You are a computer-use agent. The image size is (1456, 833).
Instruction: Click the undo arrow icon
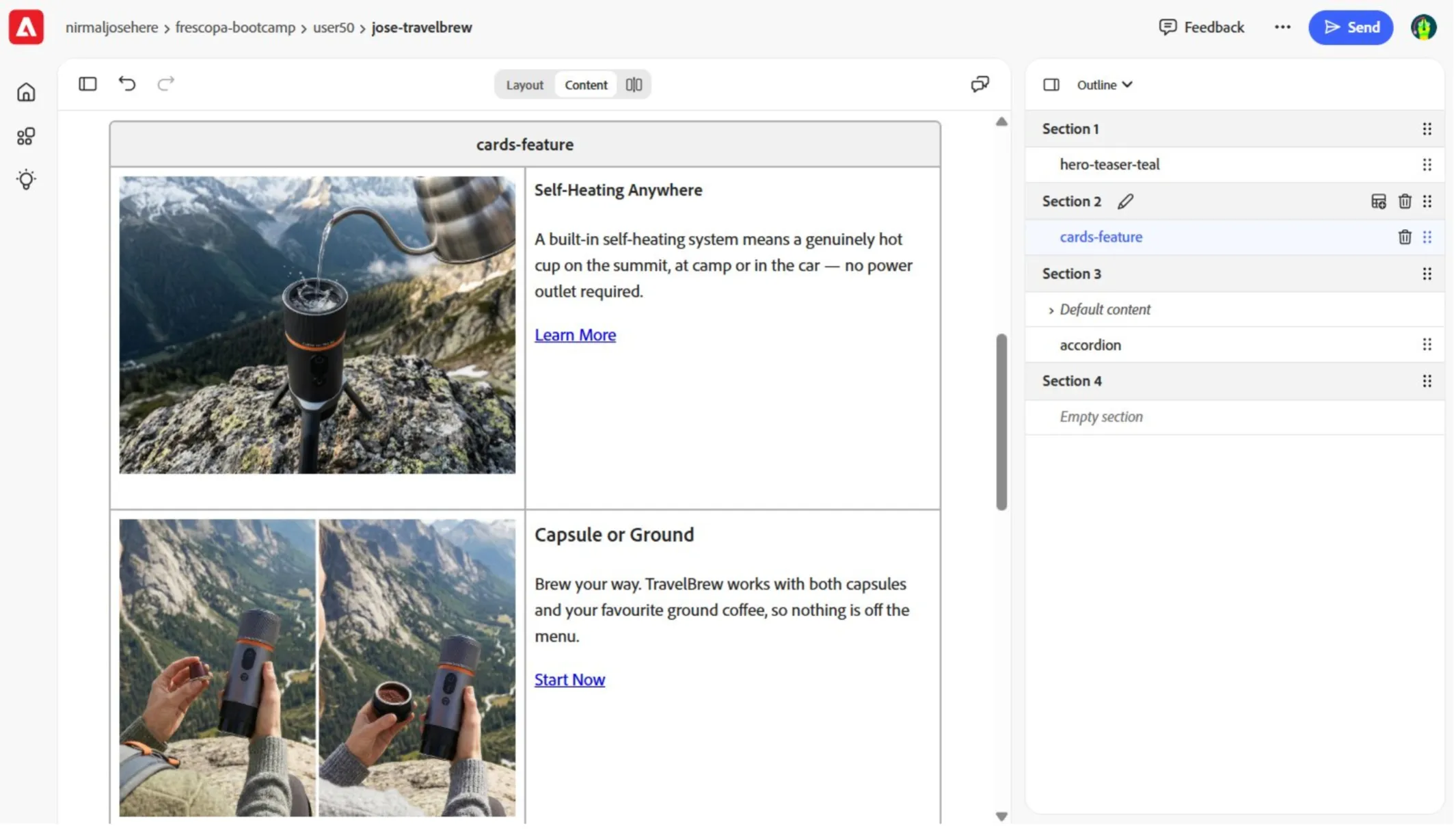tap(127, 84)
